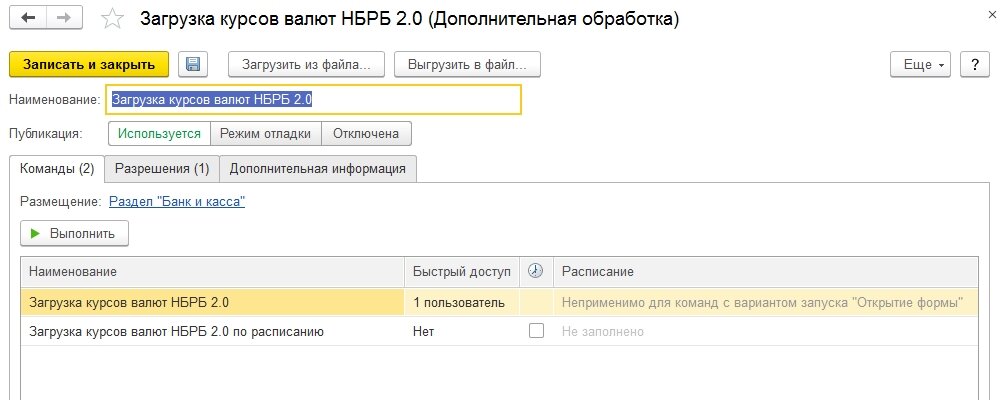The width and height of the screenshot is (1000, 400).
Task: Select row Загрузка курсов валют НБРБ 2.0
Action: coord(499,302)
